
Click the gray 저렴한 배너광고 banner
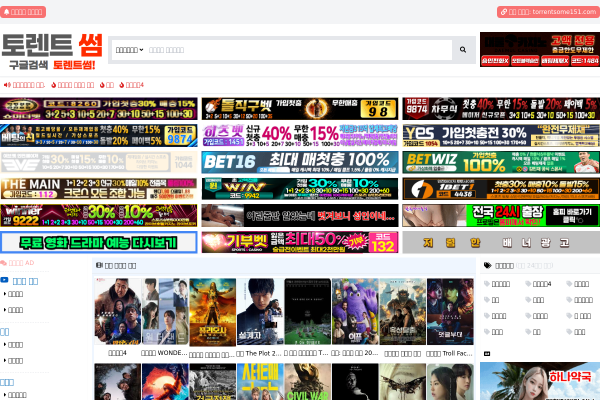click(501, 242)
